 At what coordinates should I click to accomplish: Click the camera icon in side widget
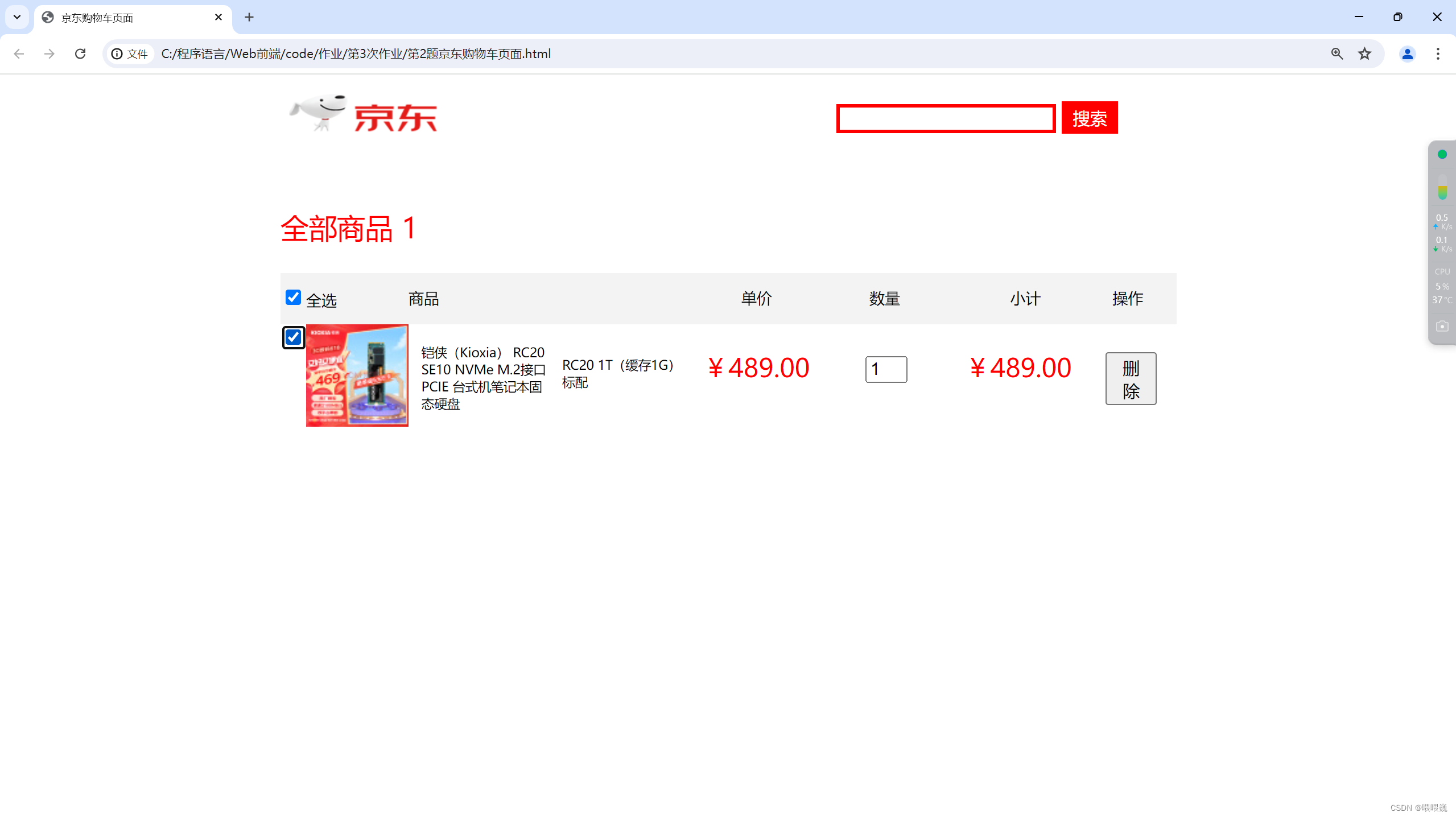1442,326
